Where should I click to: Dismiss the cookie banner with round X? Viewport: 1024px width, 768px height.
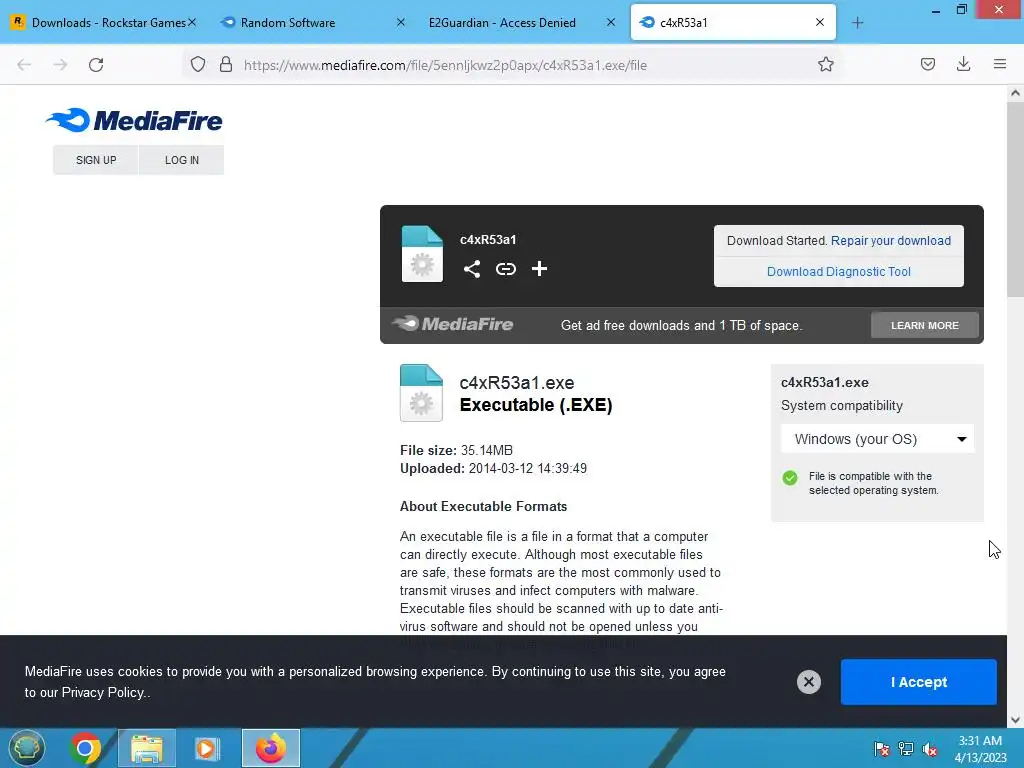(808, 682)
